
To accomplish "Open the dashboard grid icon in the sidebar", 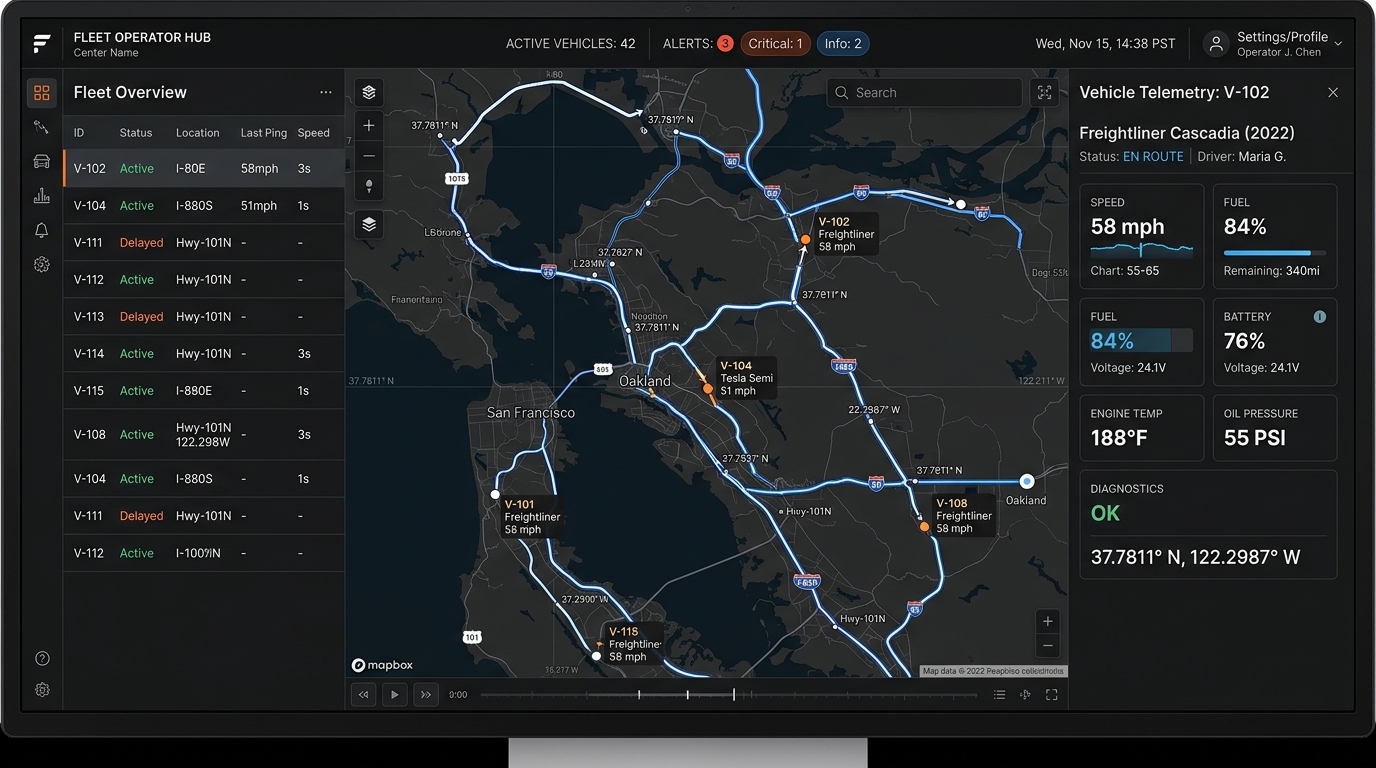I will [x=41, y=93].
